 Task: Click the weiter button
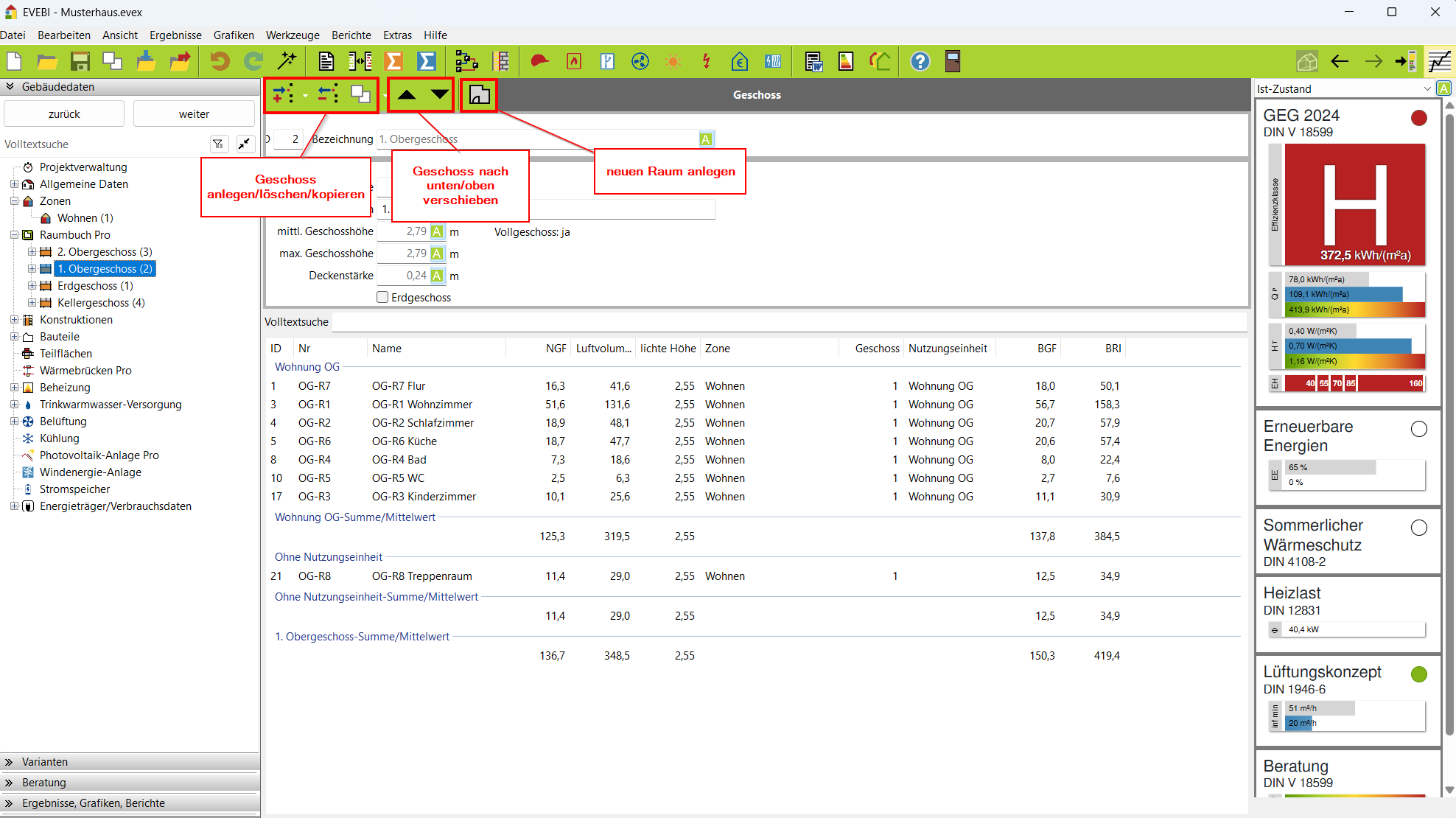click(x=194, y=114)
